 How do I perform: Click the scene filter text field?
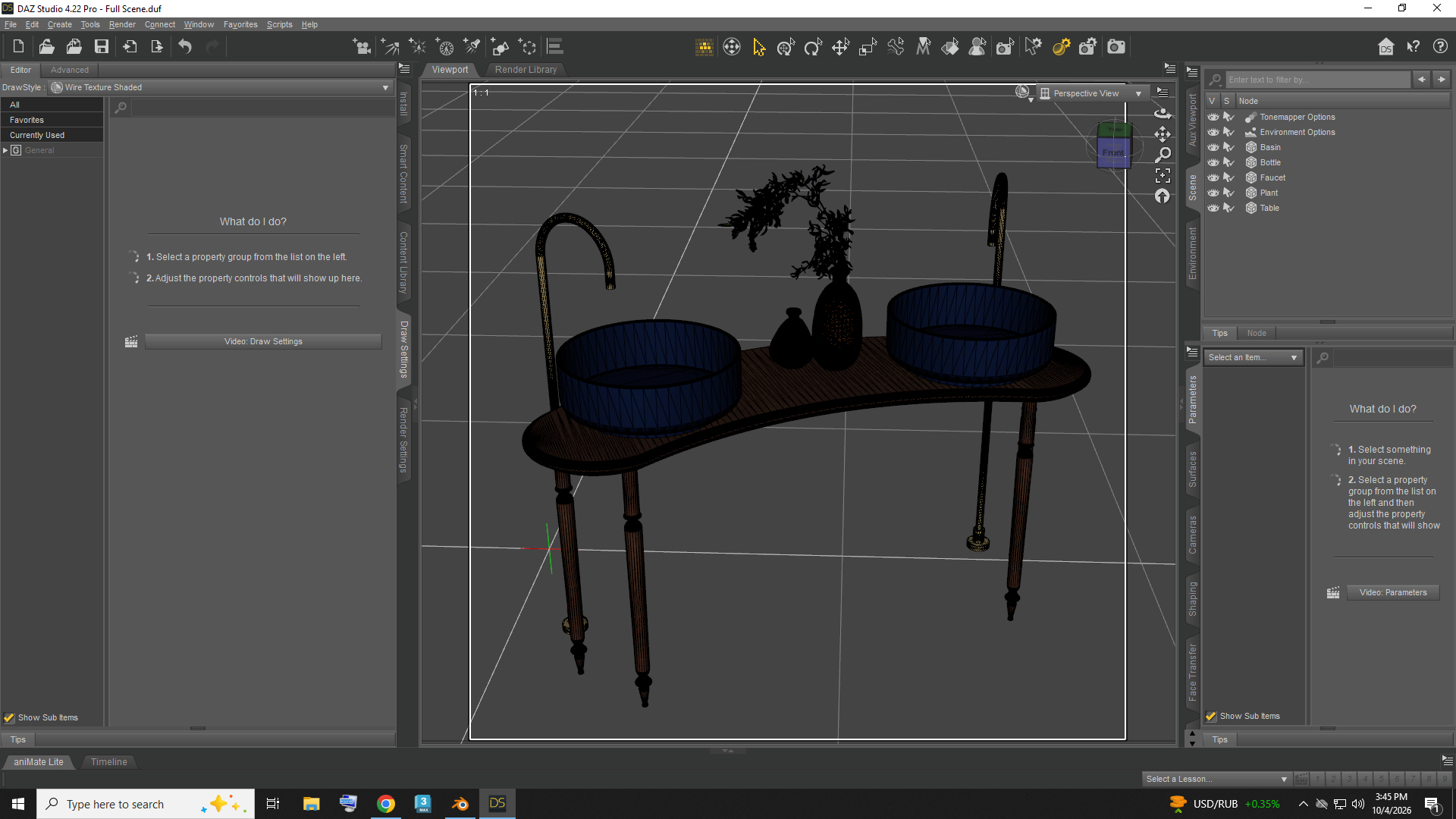click(x=1318, y=80)
